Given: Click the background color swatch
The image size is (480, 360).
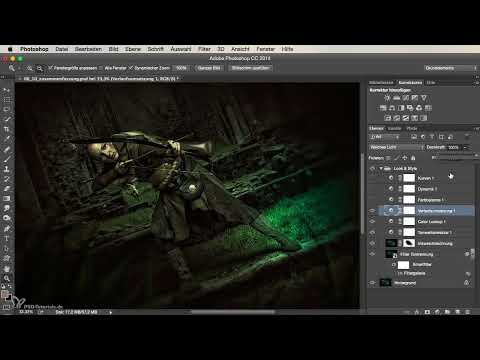Looking at the screenshot, I should click(9, 298).
